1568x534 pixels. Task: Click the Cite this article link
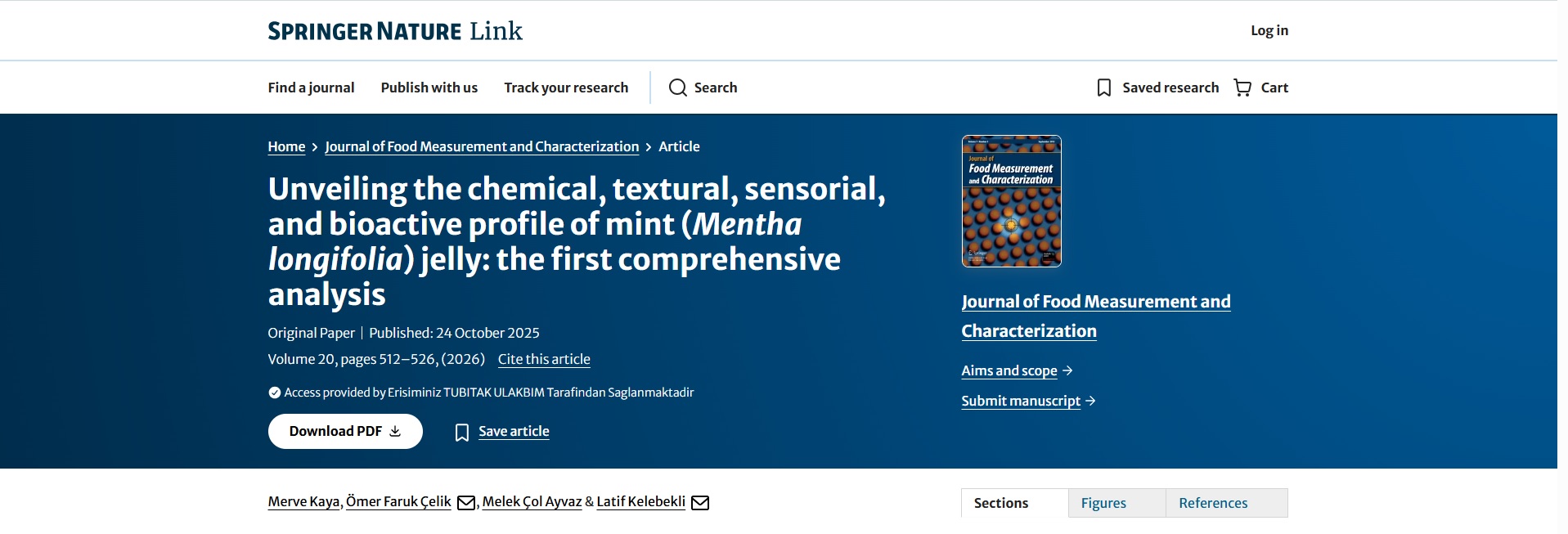tap(544, 359)
